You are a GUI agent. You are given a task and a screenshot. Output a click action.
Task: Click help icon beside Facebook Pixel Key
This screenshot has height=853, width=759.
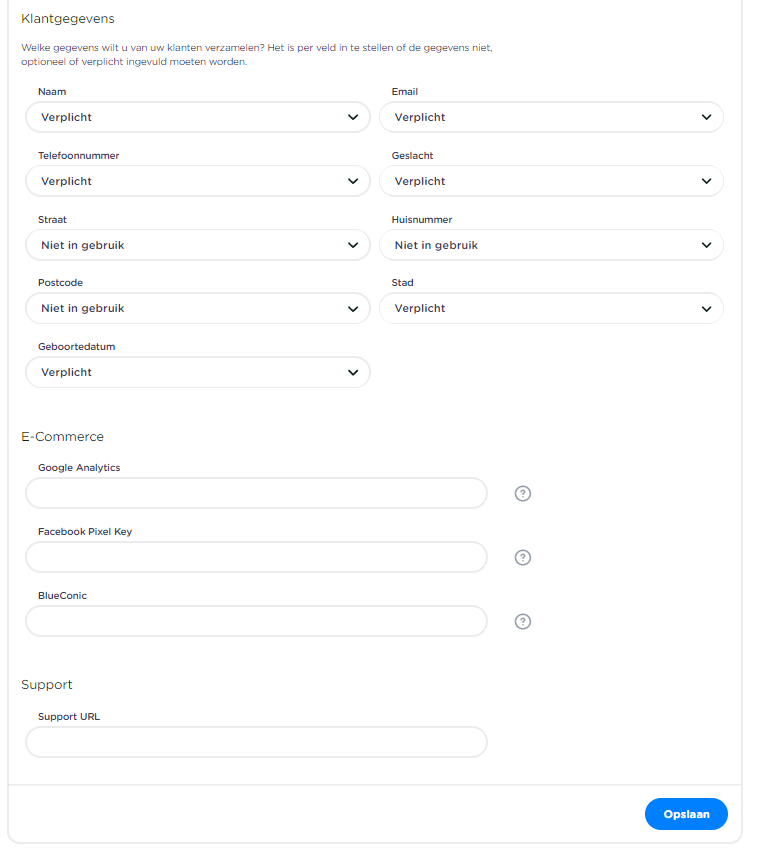522,558
